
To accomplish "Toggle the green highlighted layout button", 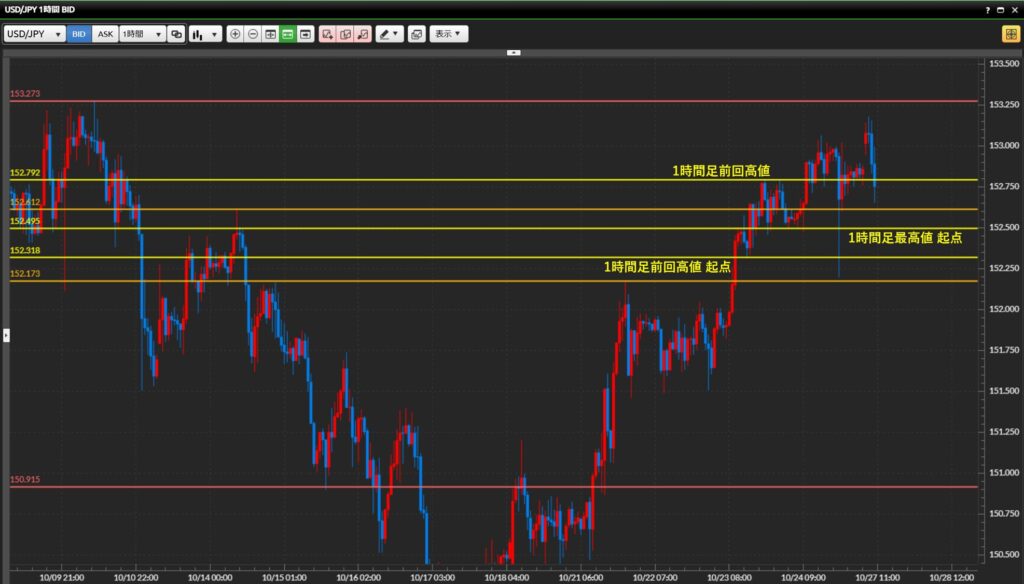I will coord(287,34).
